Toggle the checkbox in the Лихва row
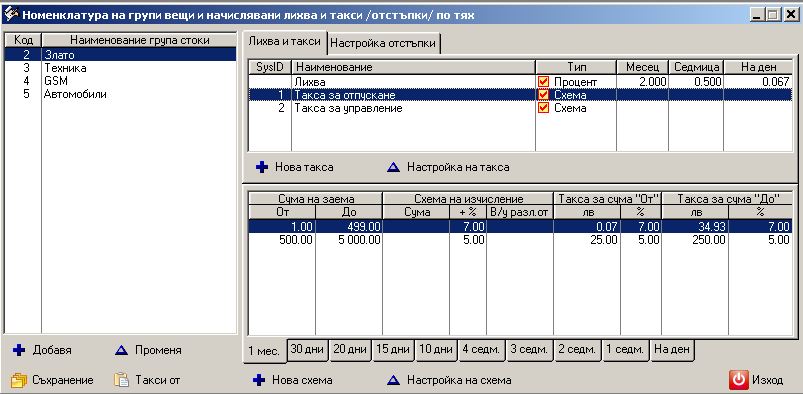Viewport: 803px width, 394px height. coord(543,81)
